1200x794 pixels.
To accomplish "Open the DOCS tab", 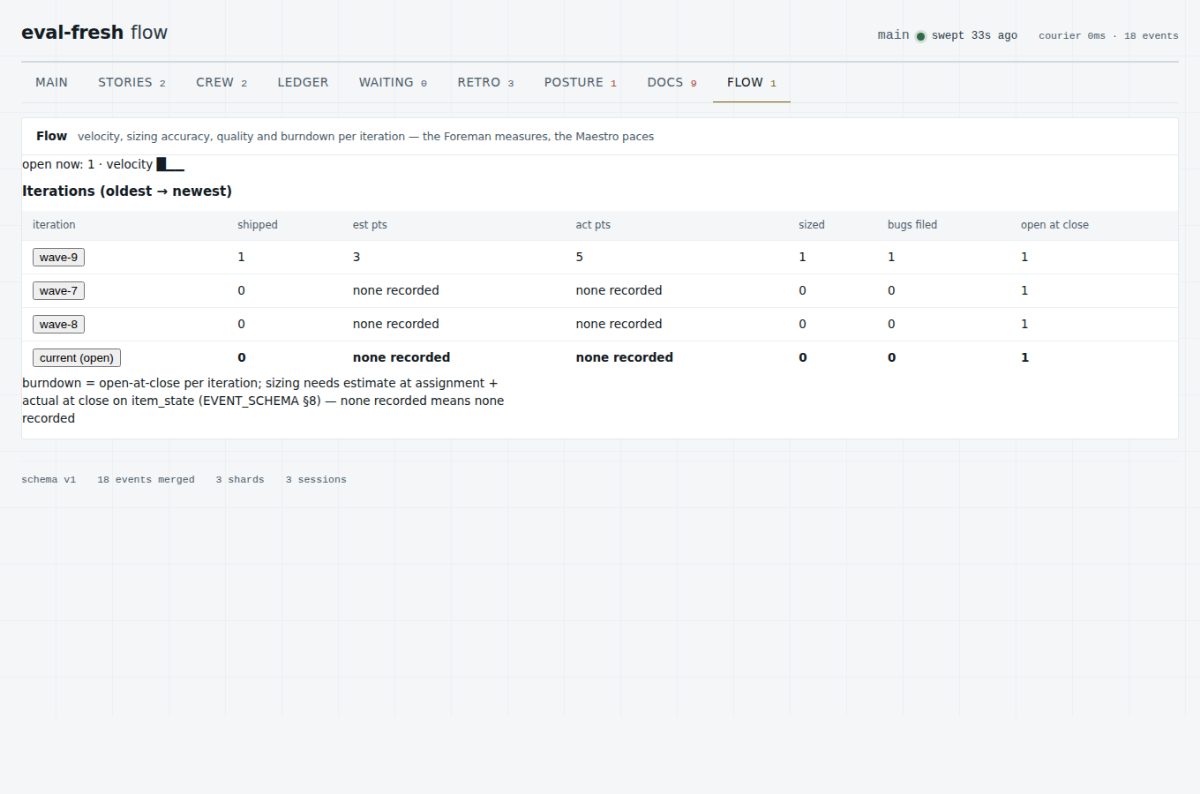I will pos(672,82).
